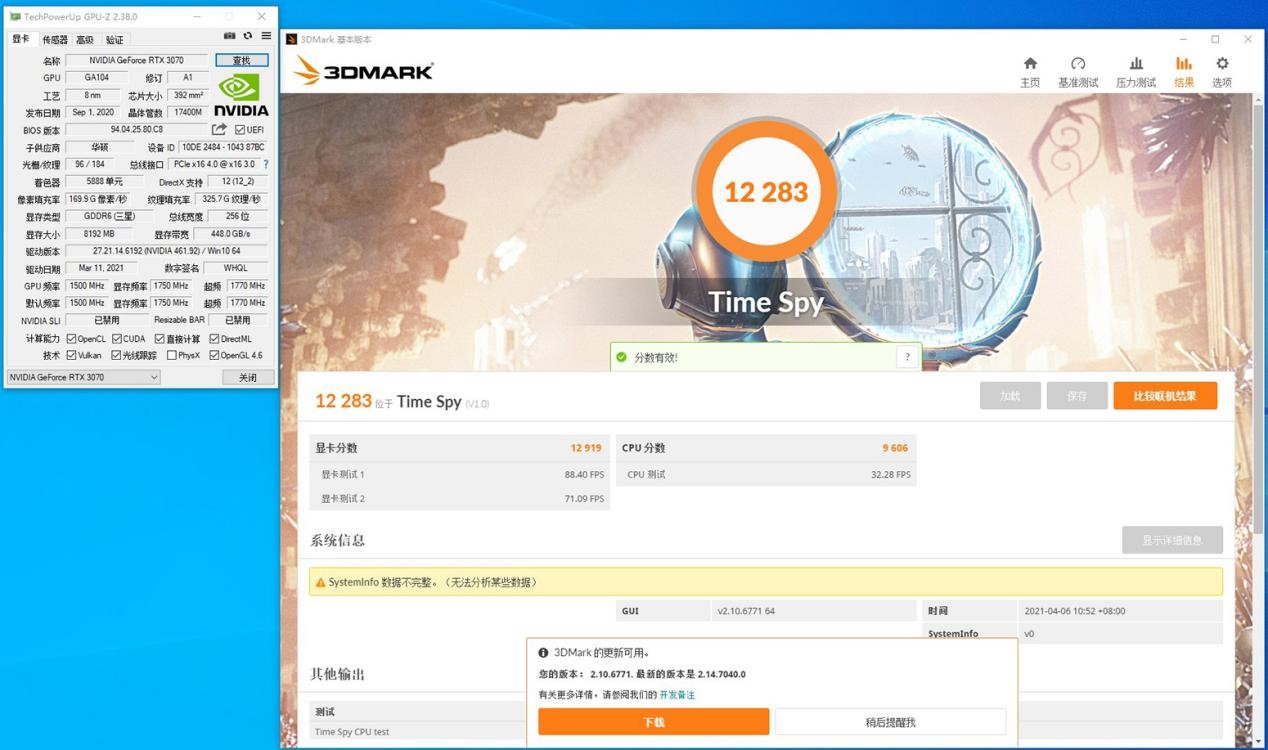Image resolution: width=1268 pixels, height=750 pixels.
Task: Click the 3DMark title bar app icon
Action: pos(292,40)
